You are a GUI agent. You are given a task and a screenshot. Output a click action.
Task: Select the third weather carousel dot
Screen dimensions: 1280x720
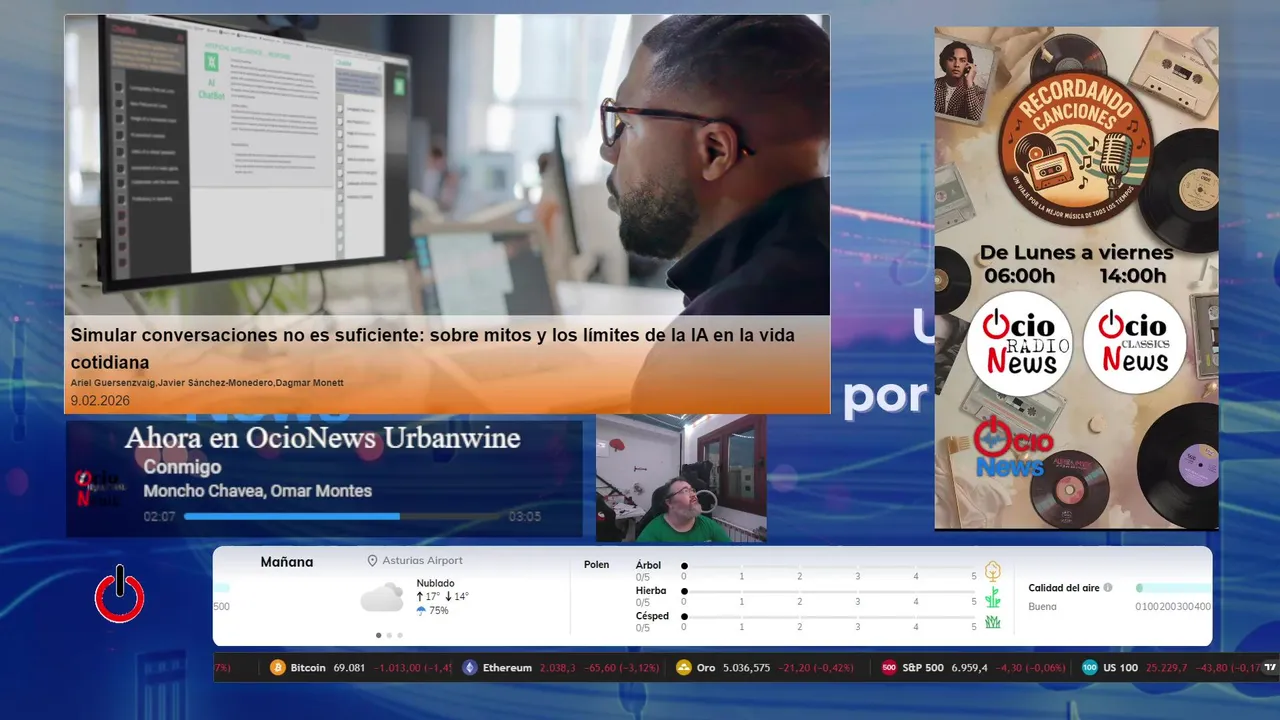click(400, 635)
